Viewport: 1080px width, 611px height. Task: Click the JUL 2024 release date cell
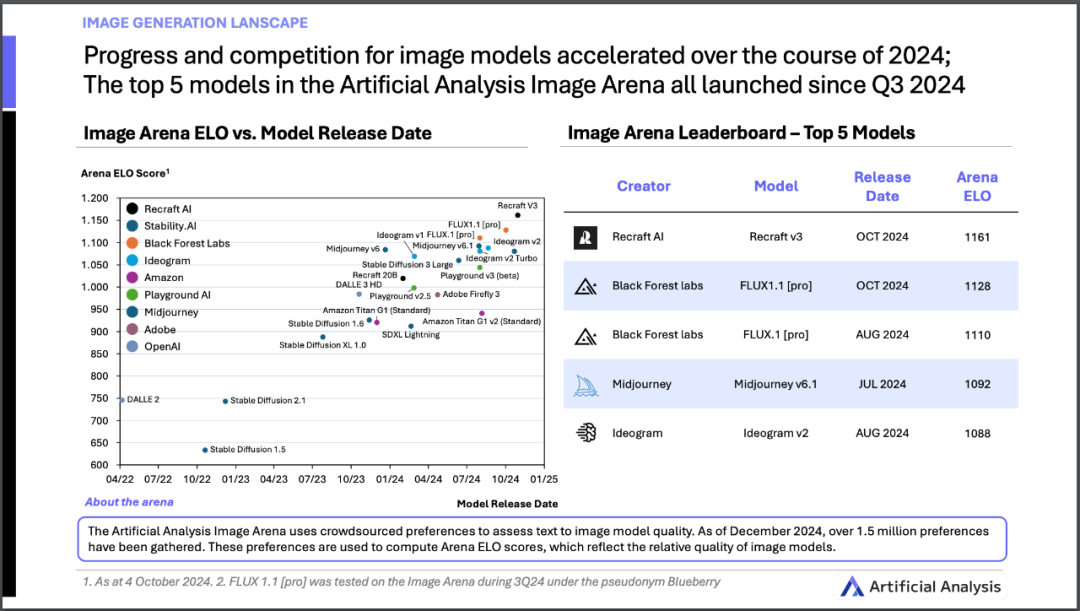tap(882, 384)
